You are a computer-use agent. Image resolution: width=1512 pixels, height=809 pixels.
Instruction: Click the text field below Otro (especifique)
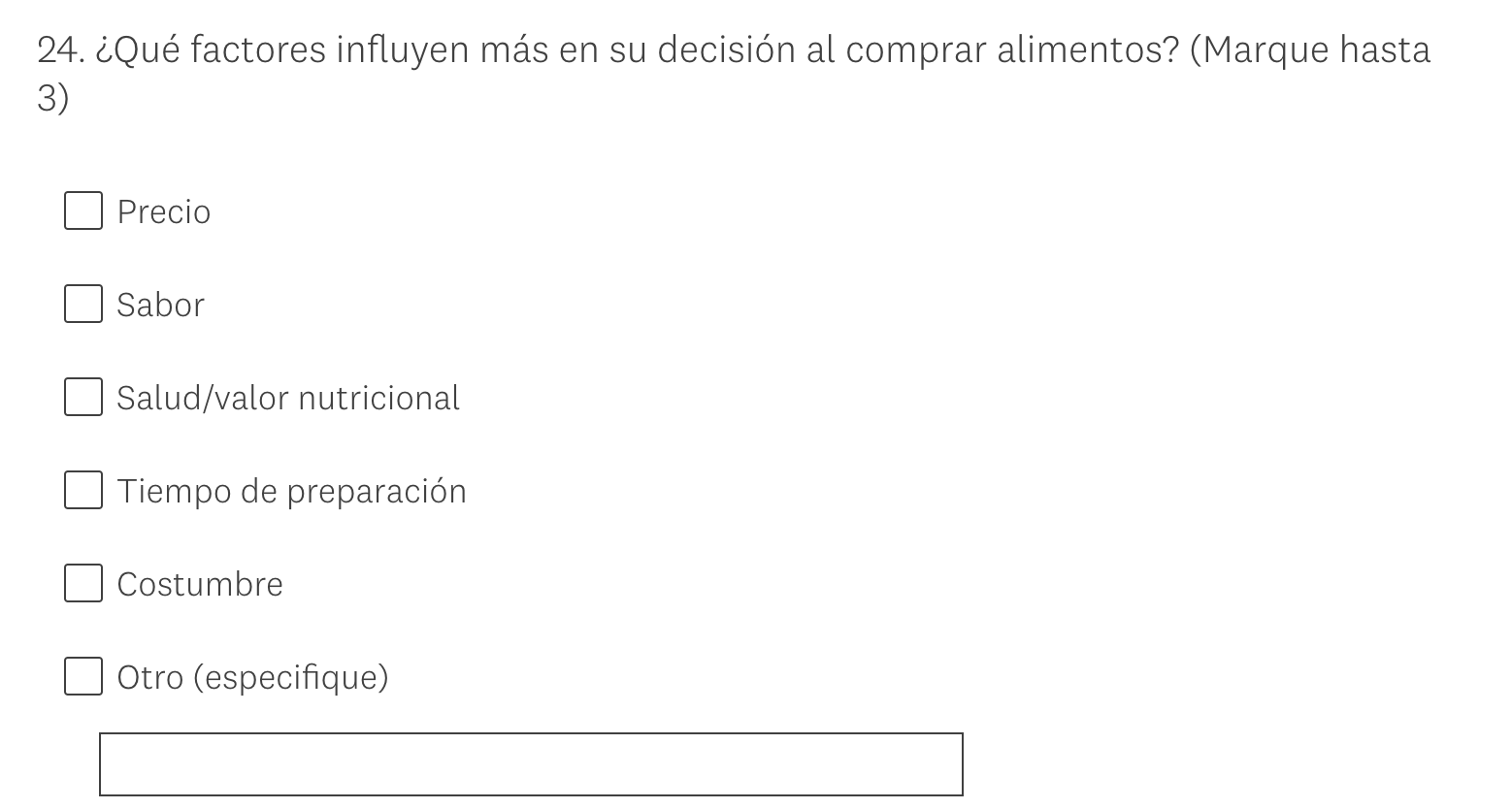coord(531,764)
